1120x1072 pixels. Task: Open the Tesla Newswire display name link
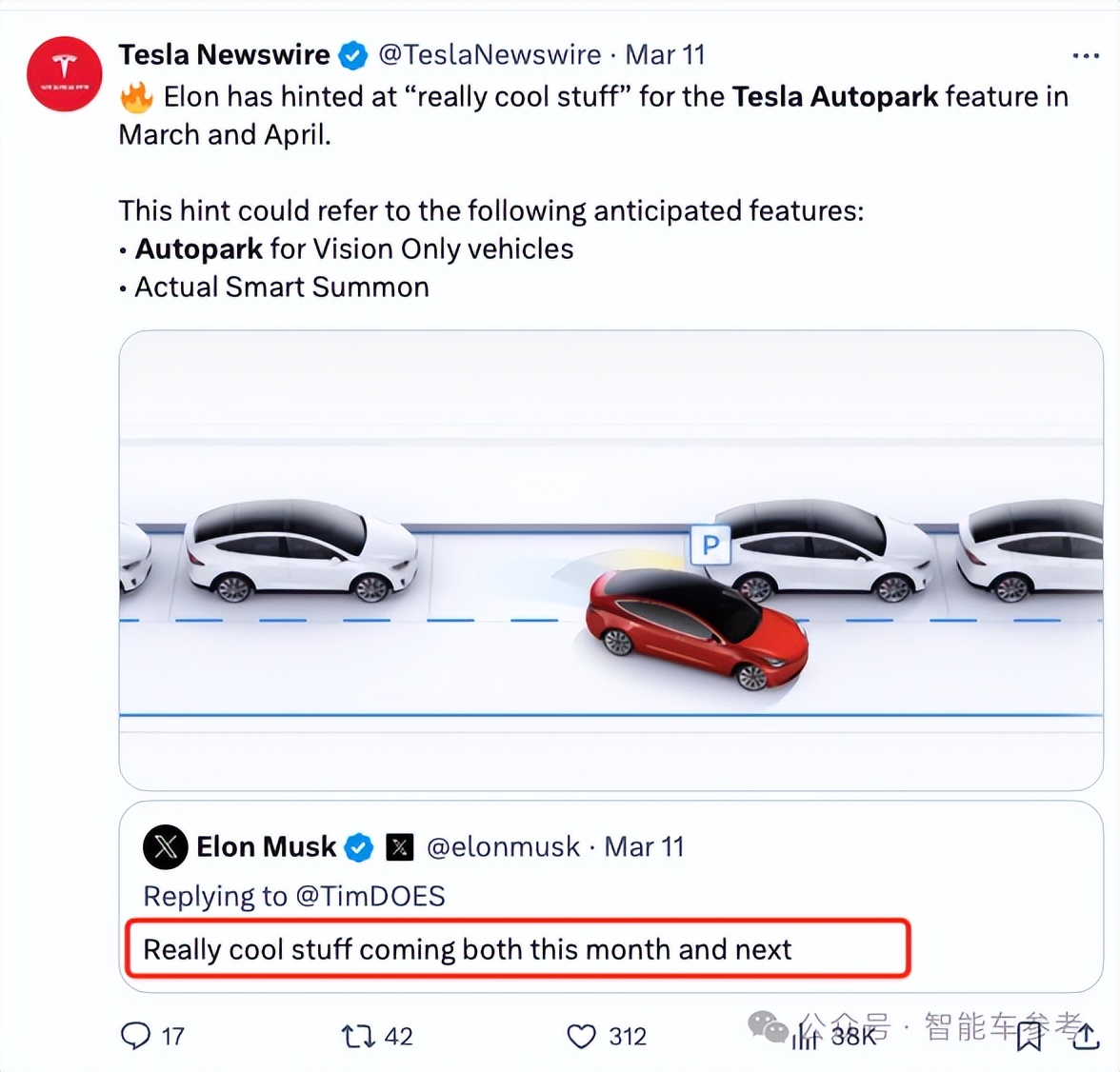coord(224,55)
